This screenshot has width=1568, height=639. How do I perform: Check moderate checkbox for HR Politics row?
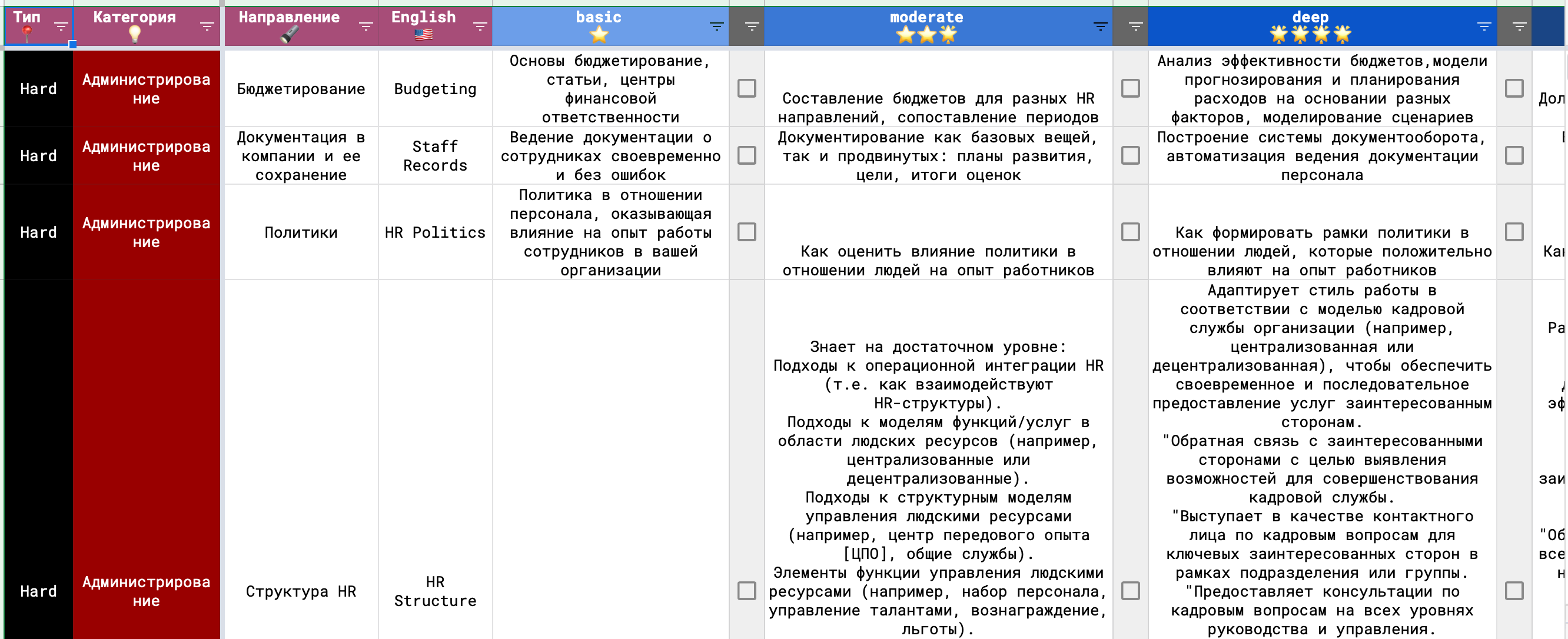(1130, 232)
